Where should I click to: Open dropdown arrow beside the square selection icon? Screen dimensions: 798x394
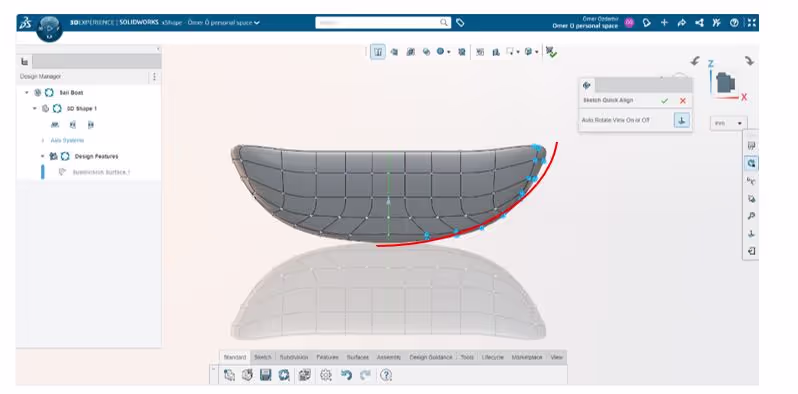(518, 52)
